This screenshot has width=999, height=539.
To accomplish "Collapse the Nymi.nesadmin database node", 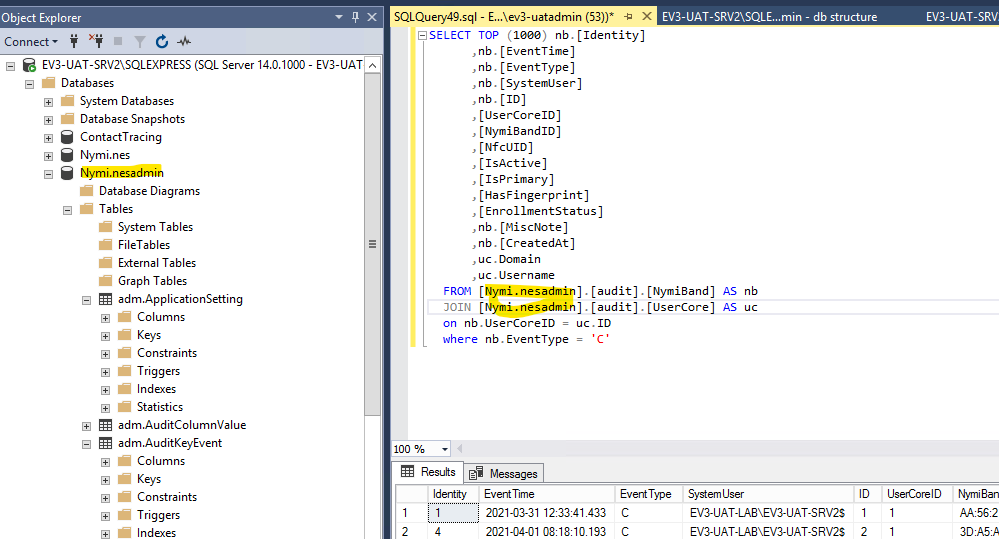I will point(48,174).
